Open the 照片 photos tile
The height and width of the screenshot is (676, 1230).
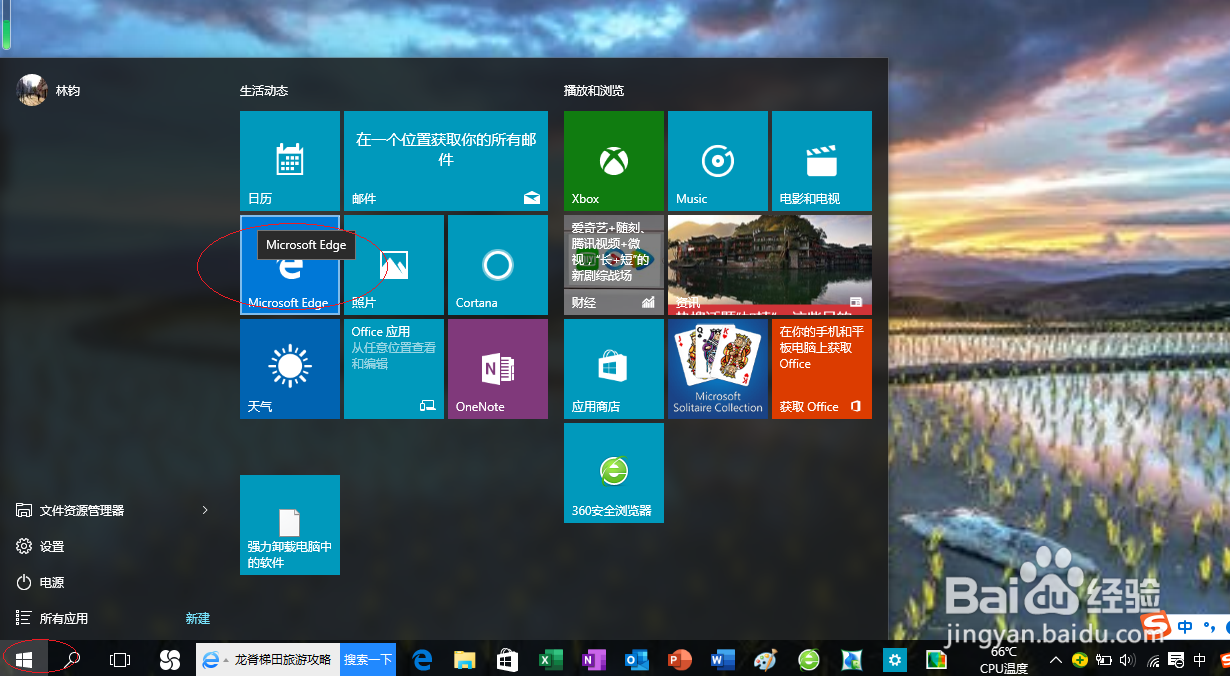[394, 264]
